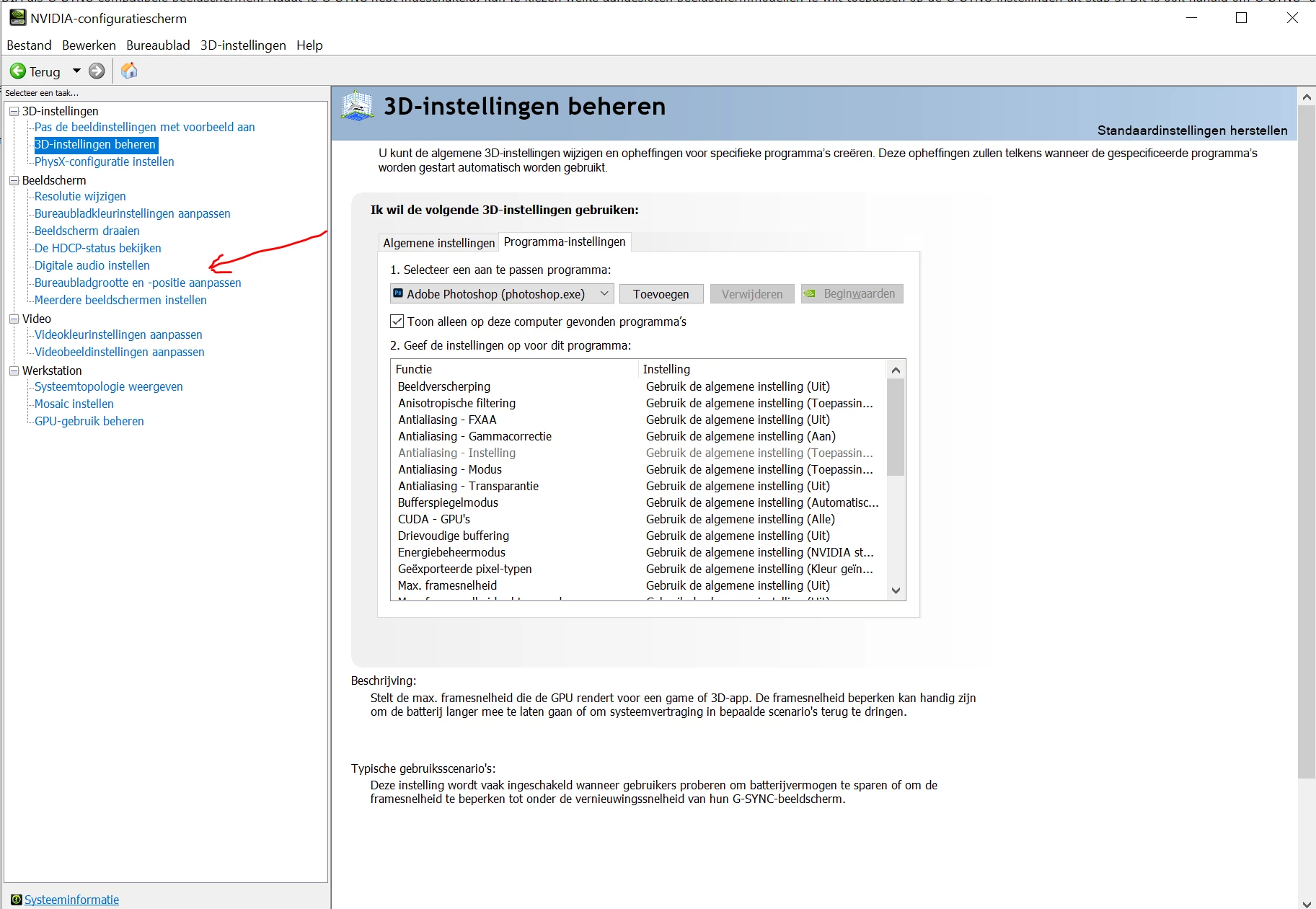Open 'Systeemtopologie weergeven'
The width and height of the screenshot is (1316, 909).
[x=109, y=386]
